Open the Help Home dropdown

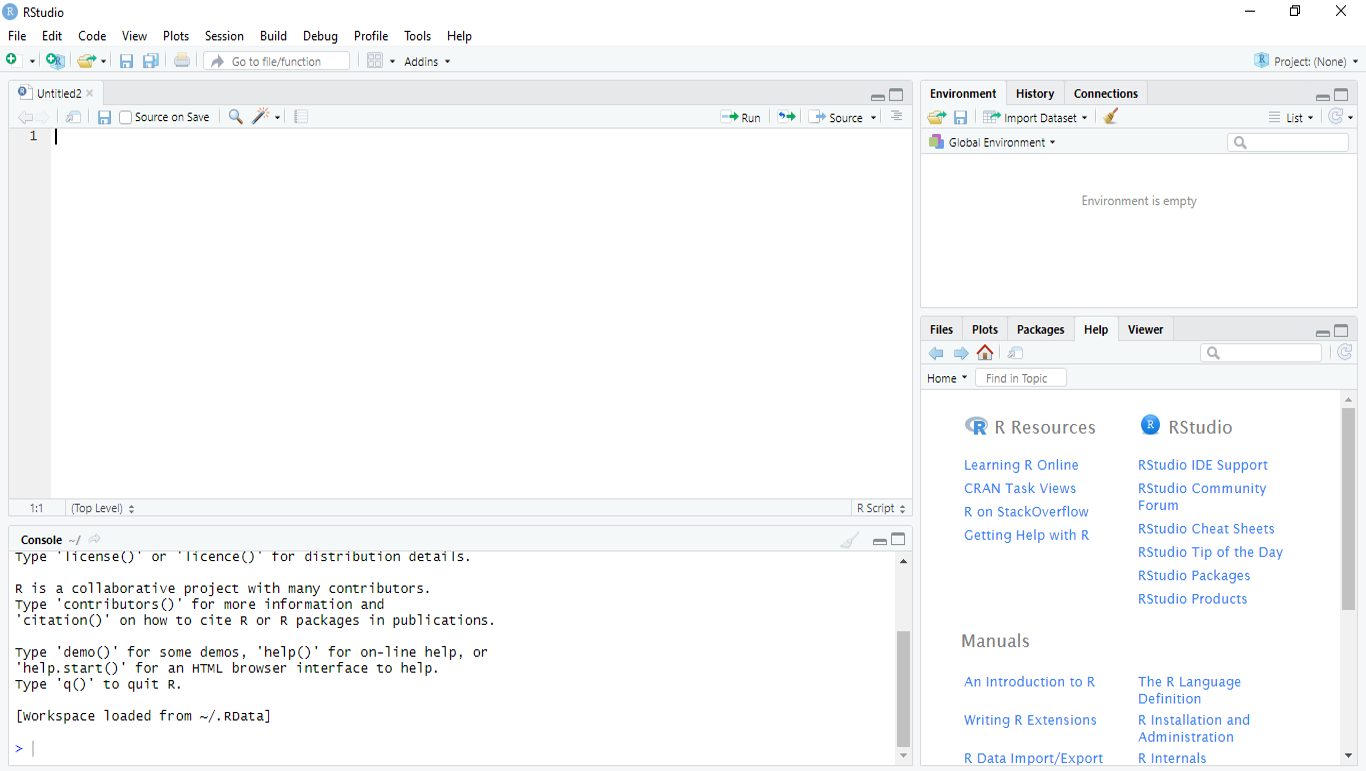coord(947,378)
